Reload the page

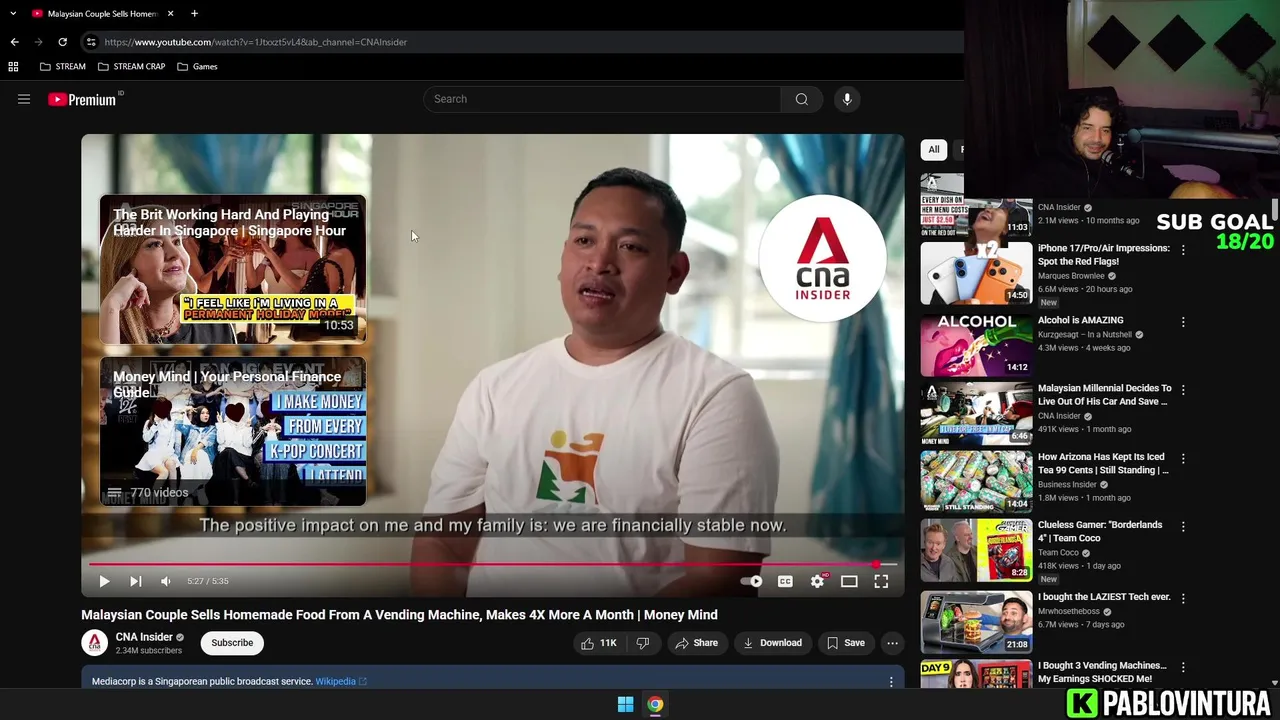click(x=62, y=42)
